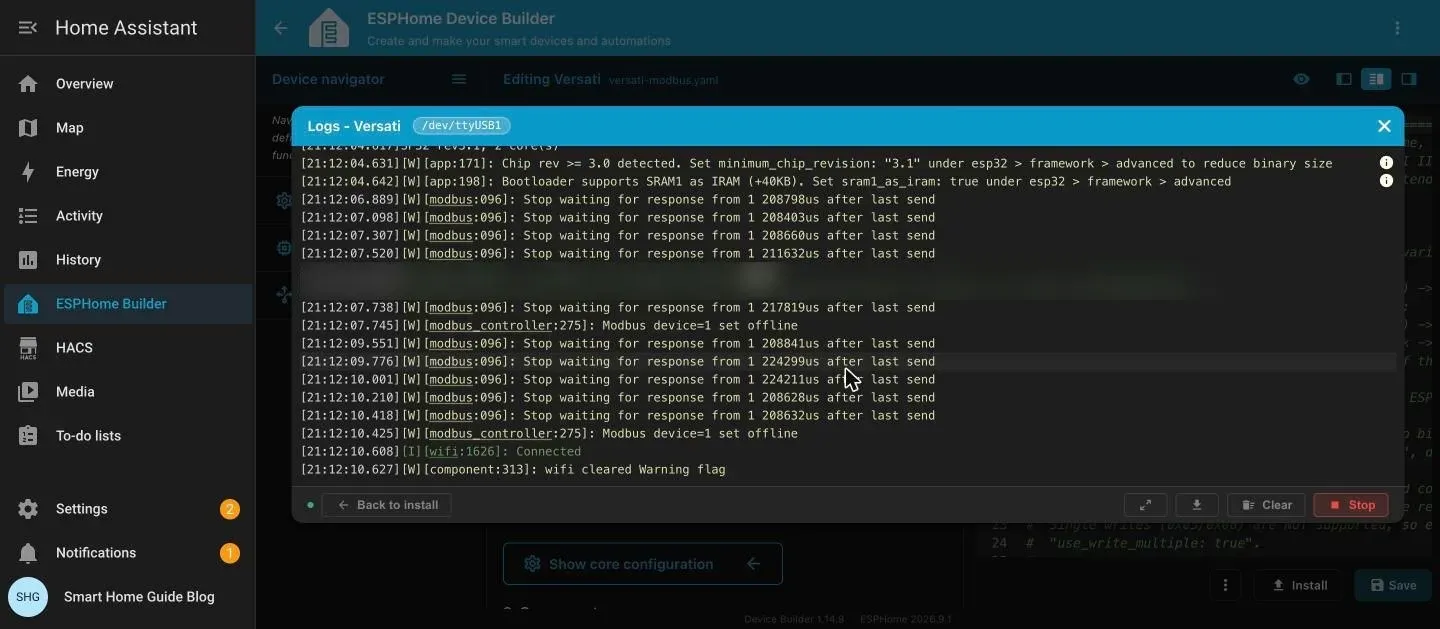Download the logs
1440x629 pixels.
pyautogui.click(x=1197, y=505)
